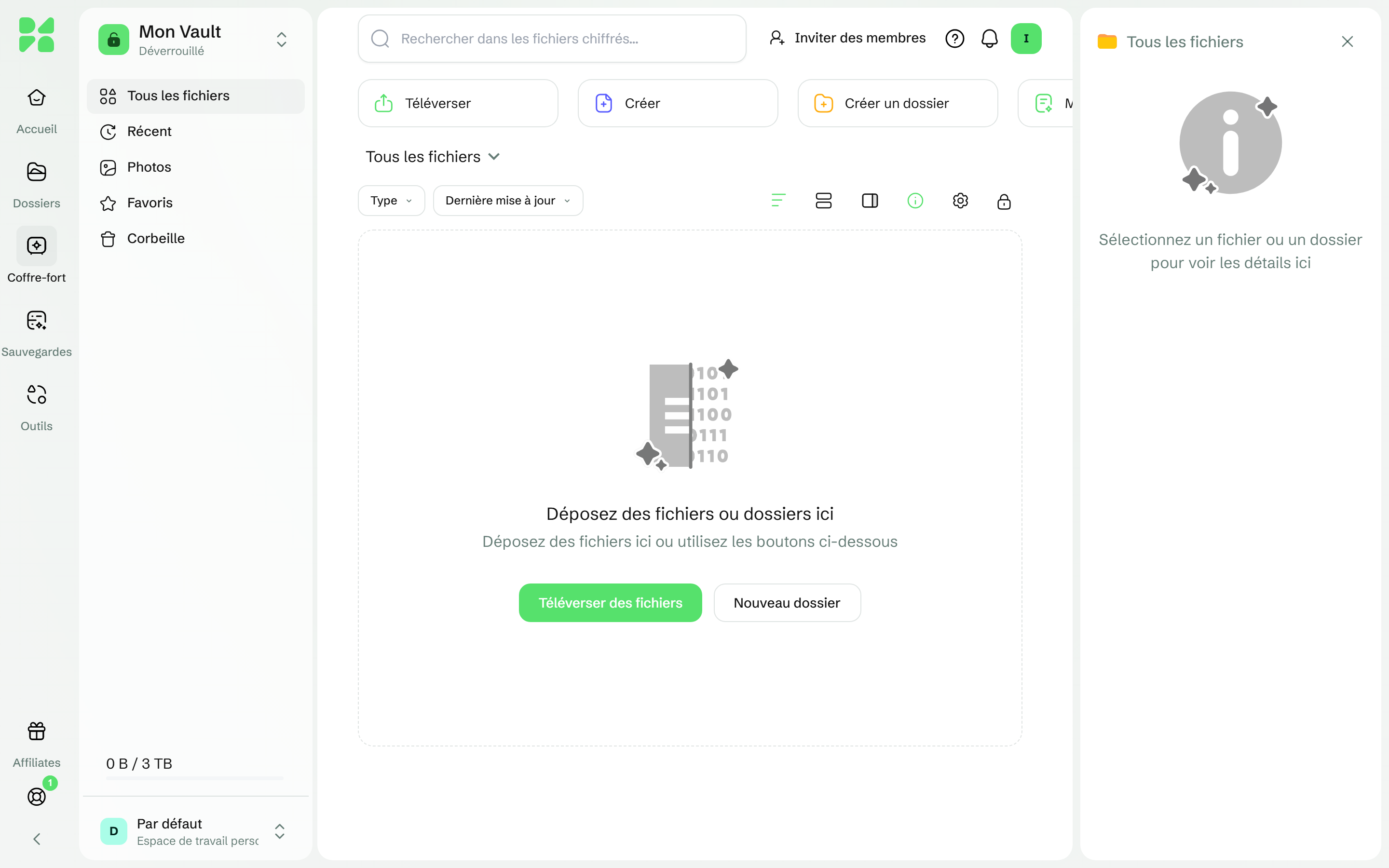Click the green unlocked vault icon
The width and height of the screenshot is (1389, 868).
pyautogui.click(x=114, y=40)
